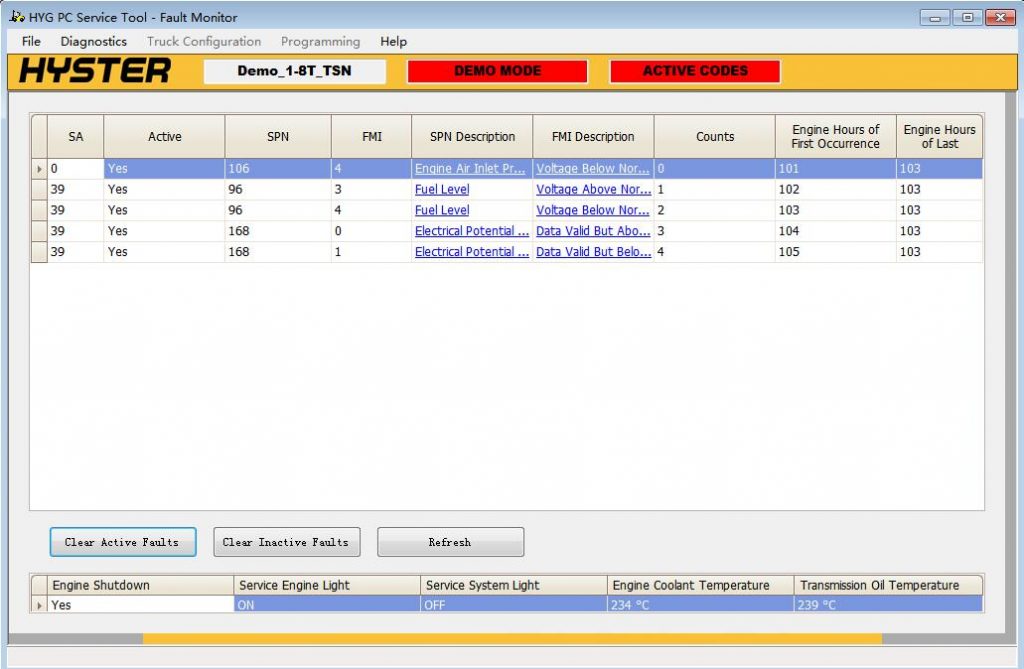1024x669 pixels.
Task: Click Engine Coolant Temperature value 234 °C
Action: pyautogui.click(x=701, y=605)
